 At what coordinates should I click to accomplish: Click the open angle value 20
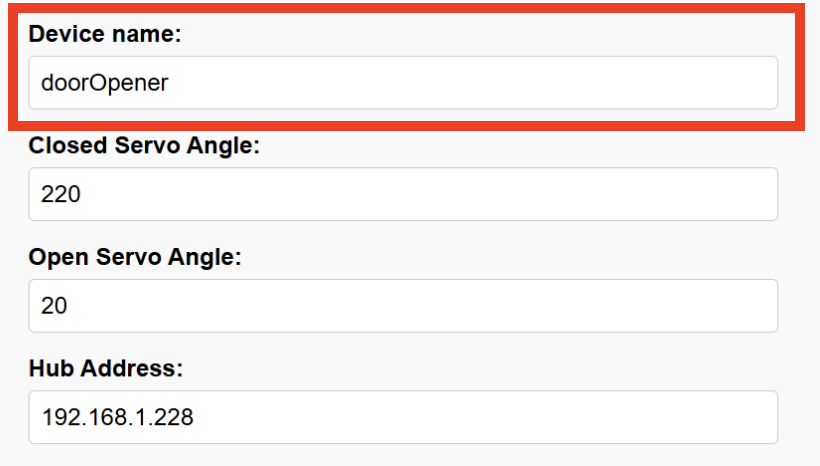(x=54, y=306)
